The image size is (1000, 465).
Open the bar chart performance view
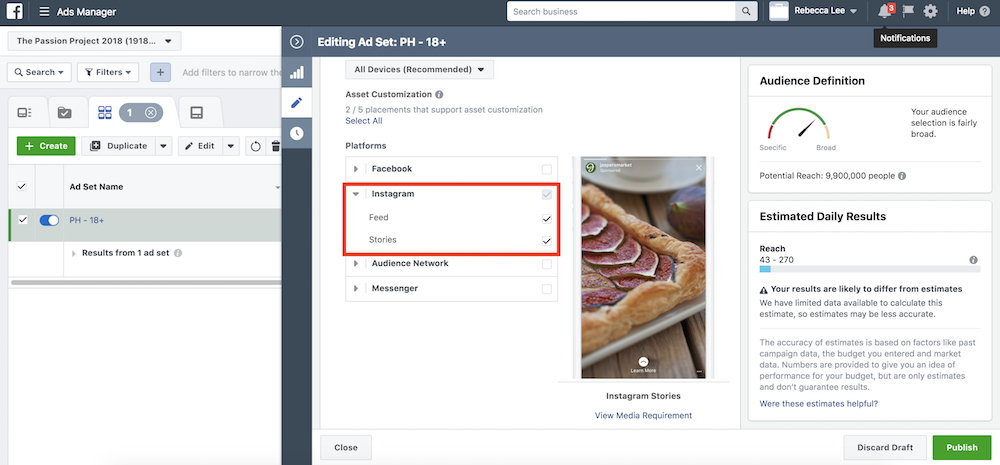[297, 72]
